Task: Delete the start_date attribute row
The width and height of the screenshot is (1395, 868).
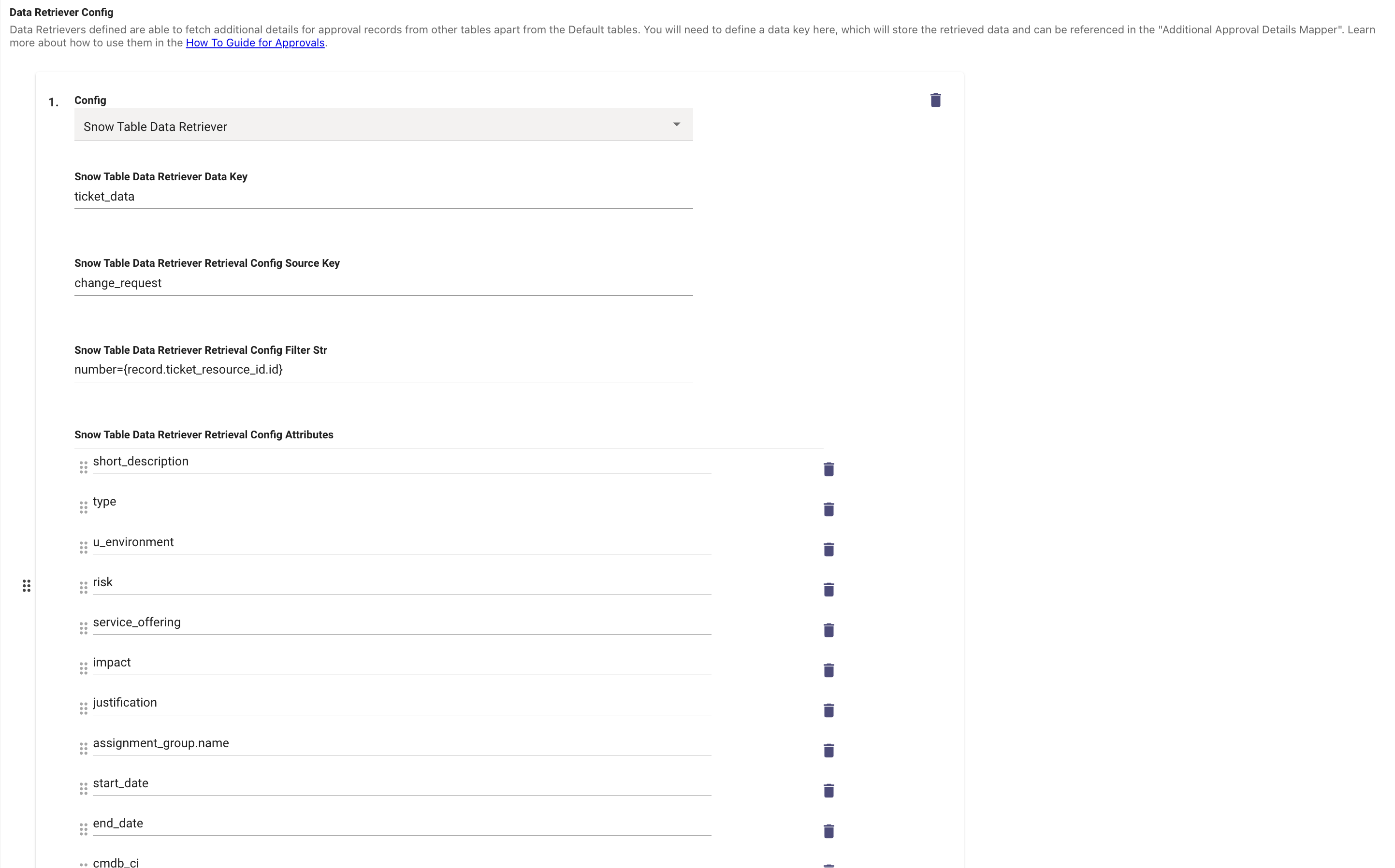Action: [x=828, y=791]
